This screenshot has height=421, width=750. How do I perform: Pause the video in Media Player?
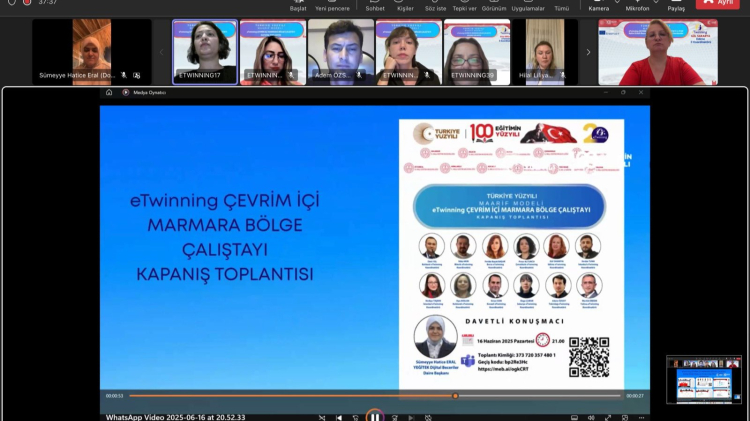point(374,416)
